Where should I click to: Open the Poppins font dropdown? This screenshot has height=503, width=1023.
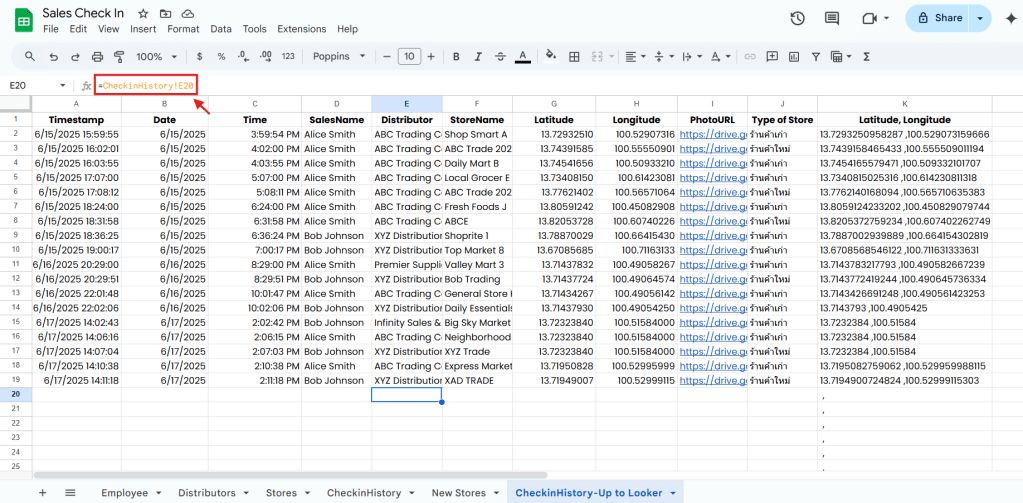point(342,57)
